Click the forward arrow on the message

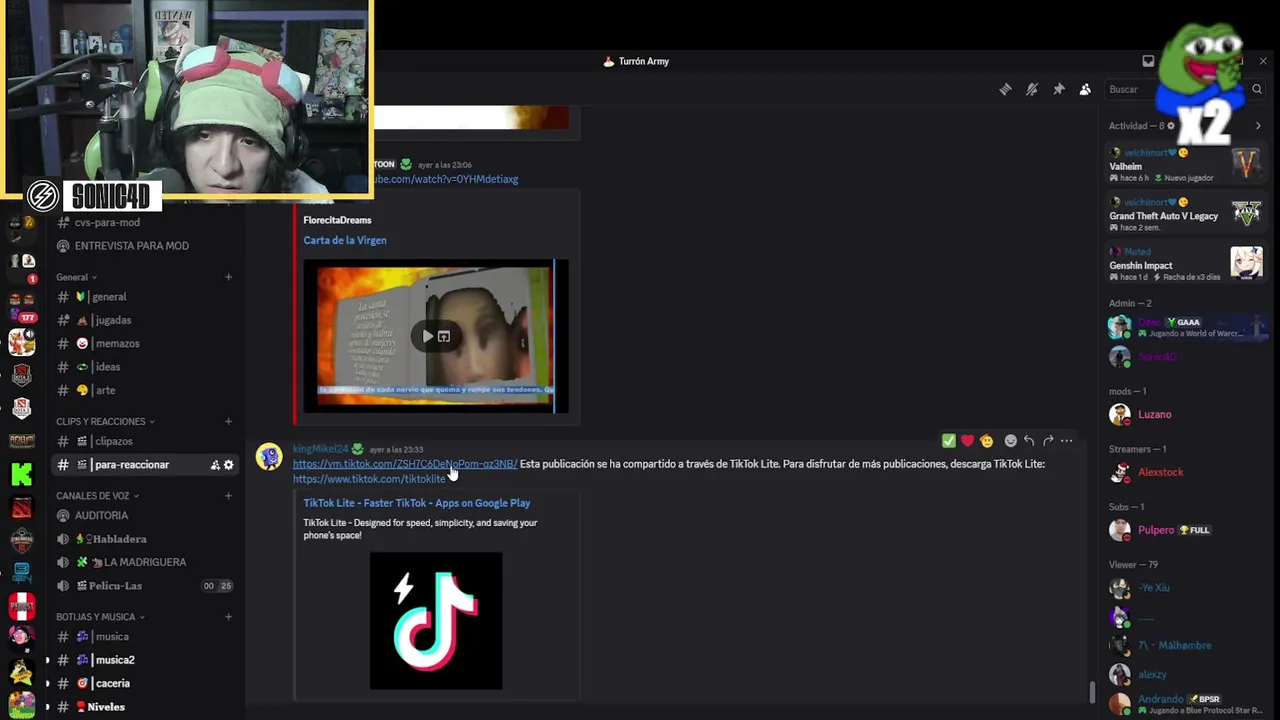(x=1048, y=440)
